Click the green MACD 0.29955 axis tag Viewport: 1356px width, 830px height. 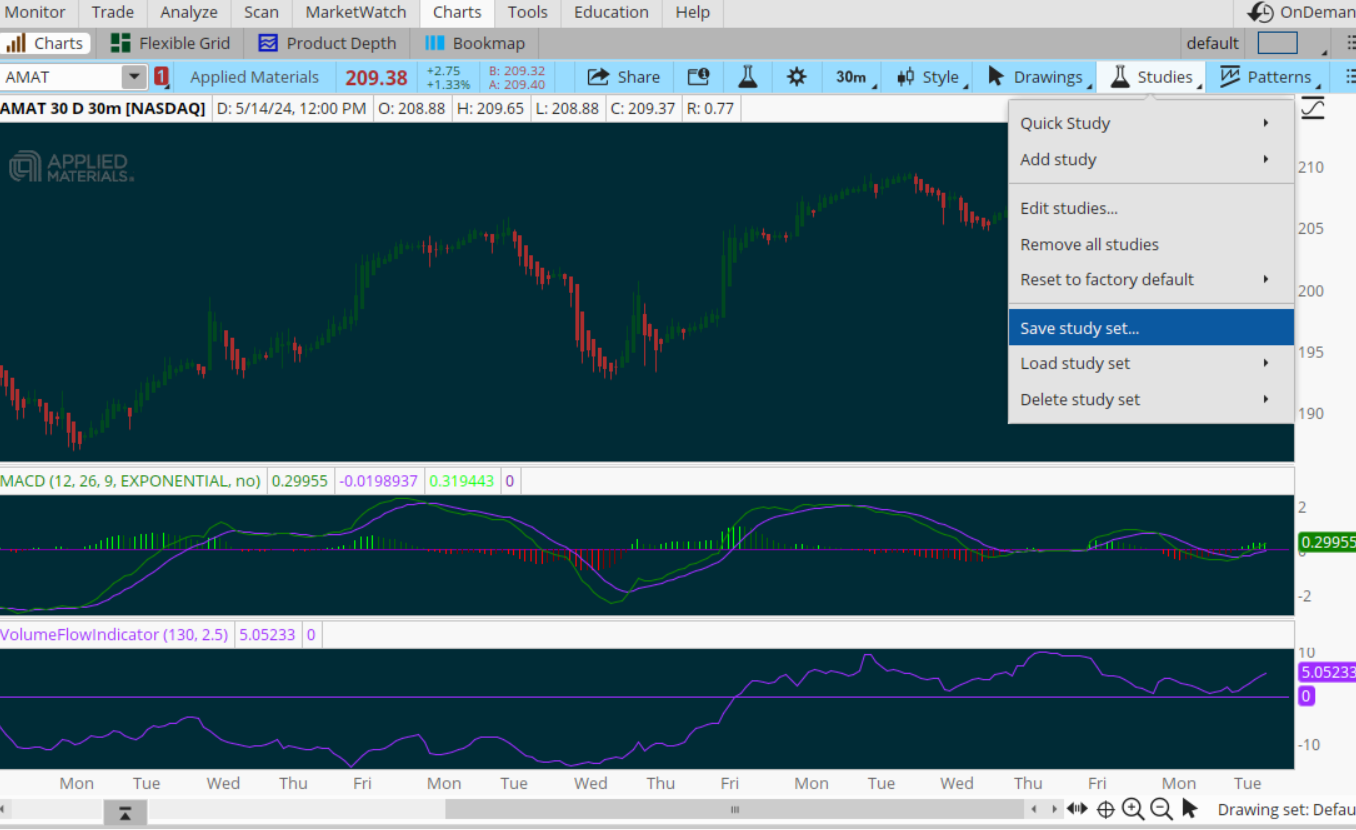pyautogui.click(x=1327, y=543)
